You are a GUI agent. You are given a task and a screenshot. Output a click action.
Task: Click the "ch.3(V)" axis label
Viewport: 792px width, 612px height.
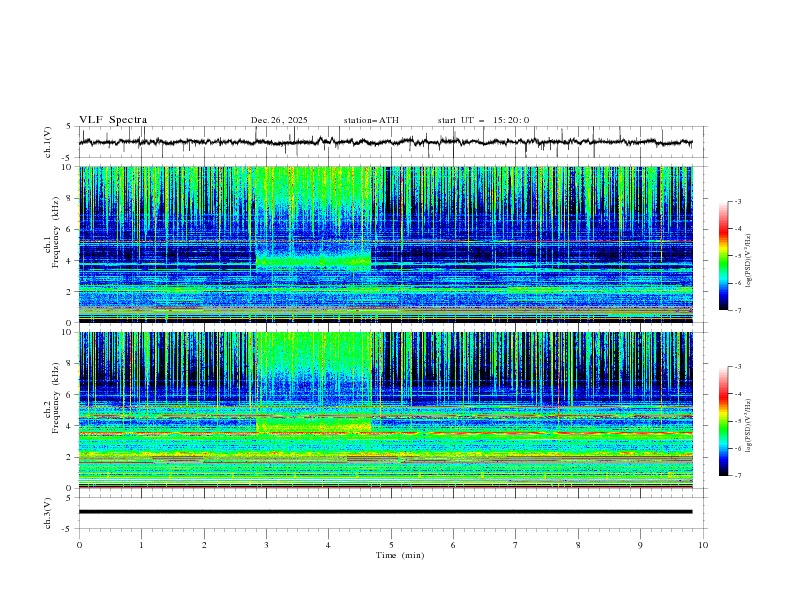pyautogui.click(x=48, y=513)
